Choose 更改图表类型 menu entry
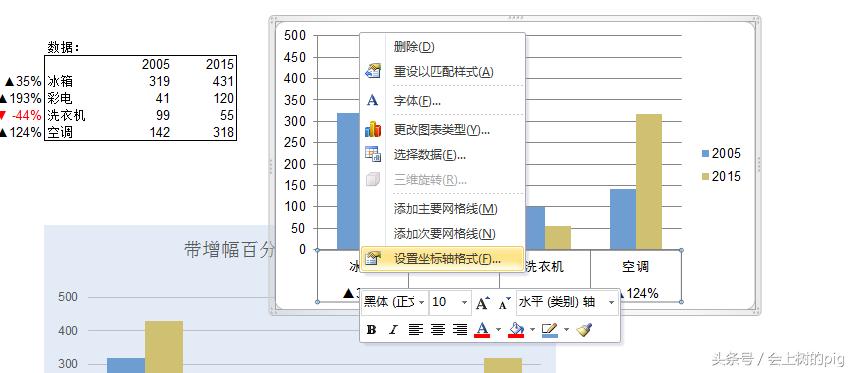The height and width of the screenshot is (373, 854). [442, 130]
